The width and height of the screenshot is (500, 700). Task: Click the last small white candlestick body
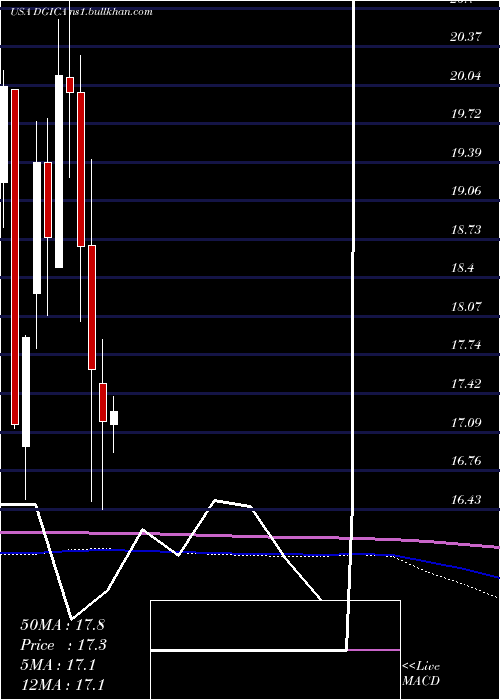click(x=114, y=418)
